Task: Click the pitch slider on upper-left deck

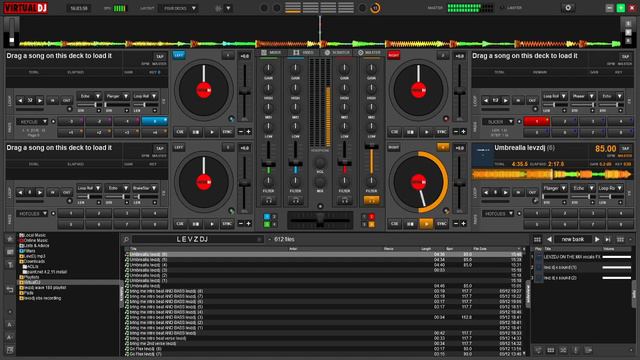Action: pos(244,92)
